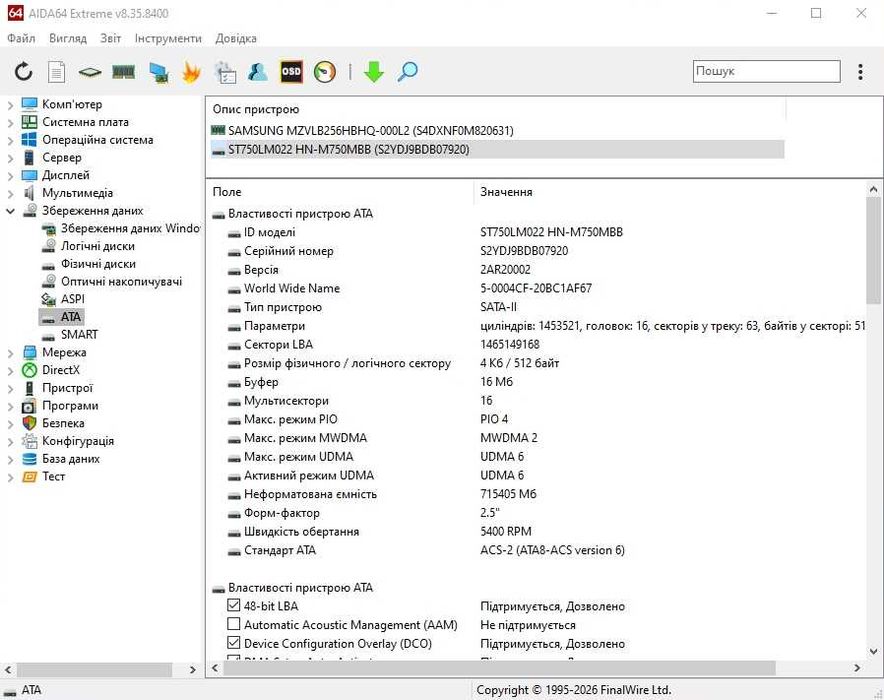The width and height of the screenshot is (884, 700).
Task: Open Збереження даних Windows tree item
Action: [122, 228]
